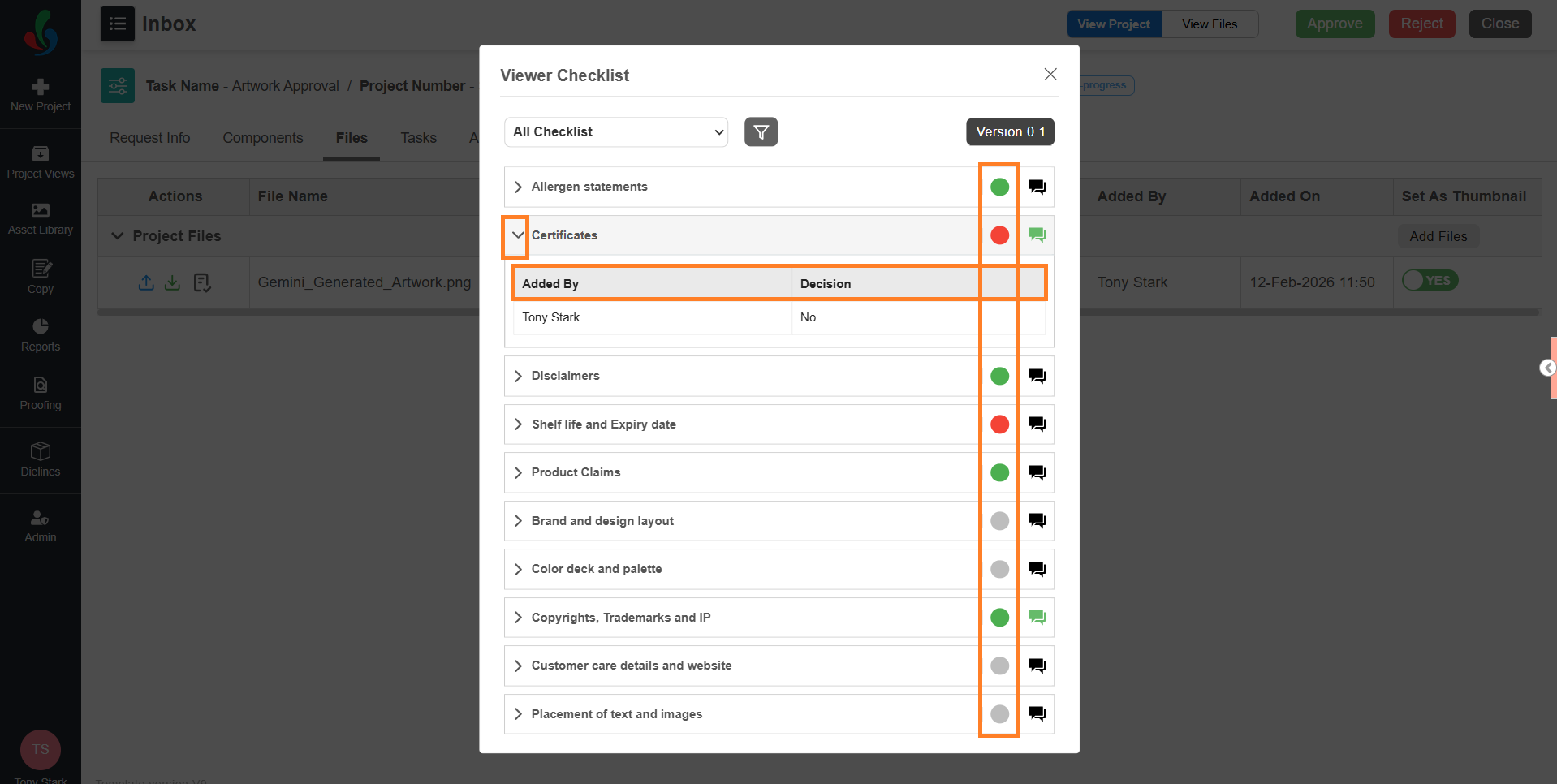Click the grey status dot for Brand and design layout
This screenshot has width=1557, height=784.
[999, 520]
